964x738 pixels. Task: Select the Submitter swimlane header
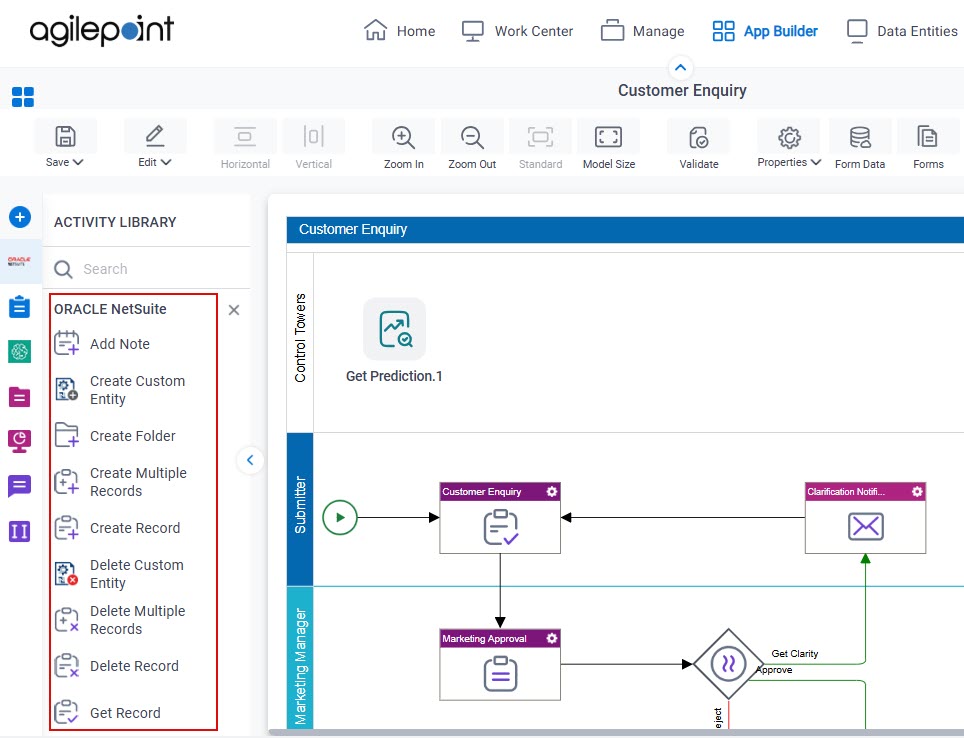coord(300,509)
